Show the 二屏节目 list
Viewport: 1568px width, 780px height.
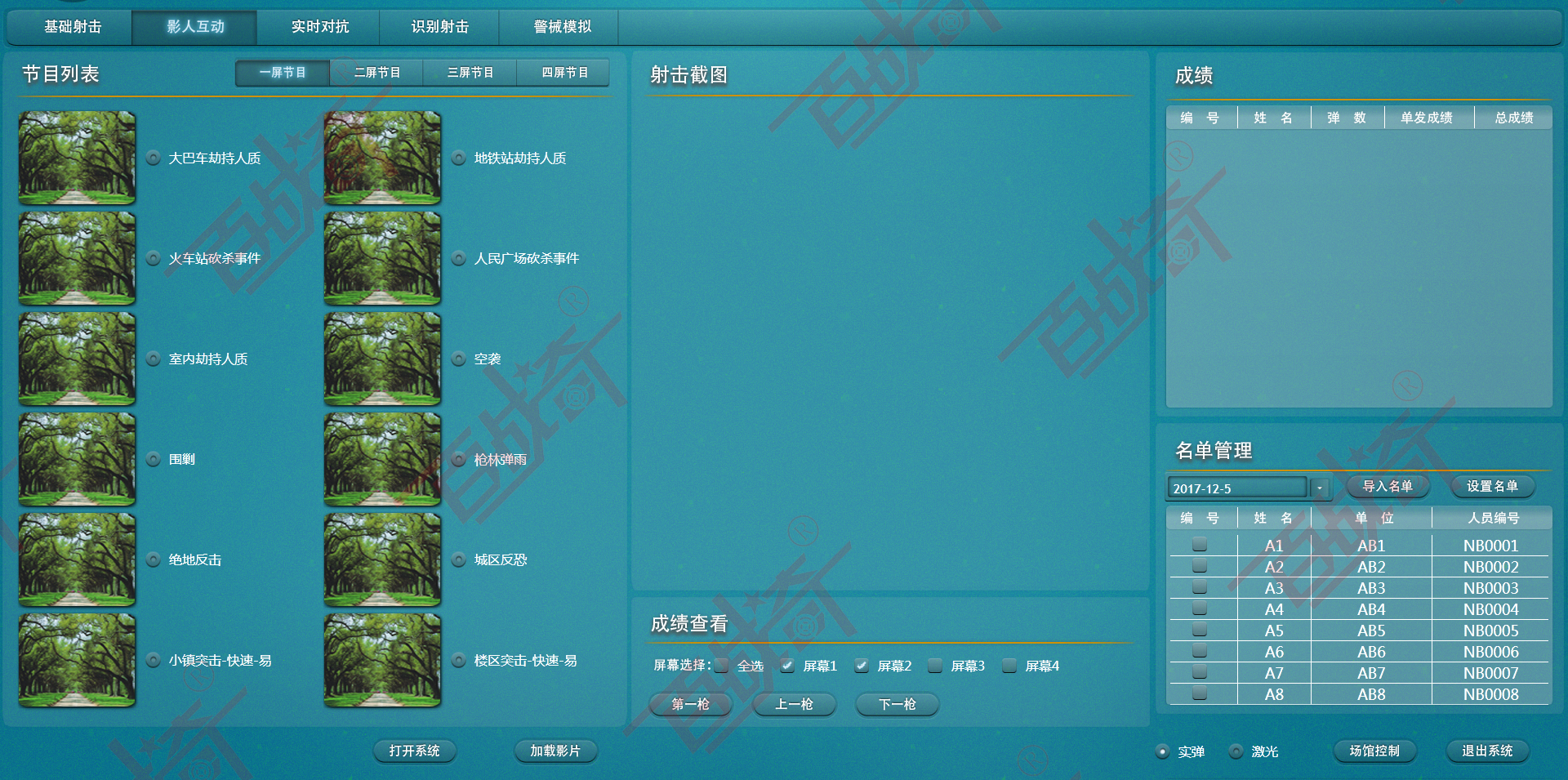click(376, 73)
